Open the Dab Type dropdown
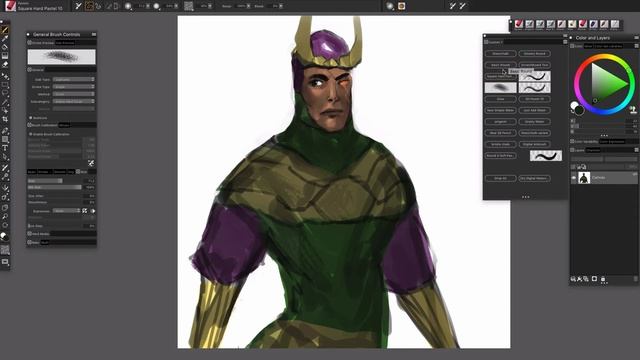Screen dimensions: 640x360 [73, 80]
